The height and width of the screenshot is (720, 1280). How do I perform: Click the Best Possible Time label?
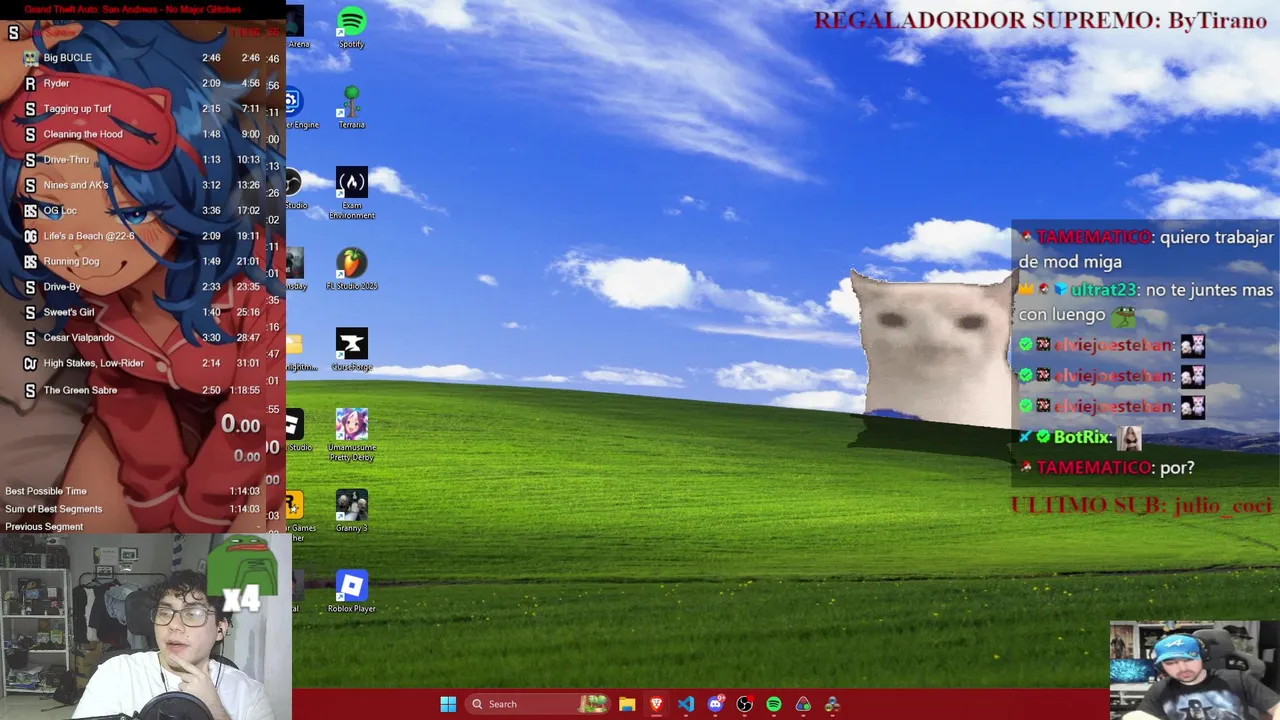point(46,491)
